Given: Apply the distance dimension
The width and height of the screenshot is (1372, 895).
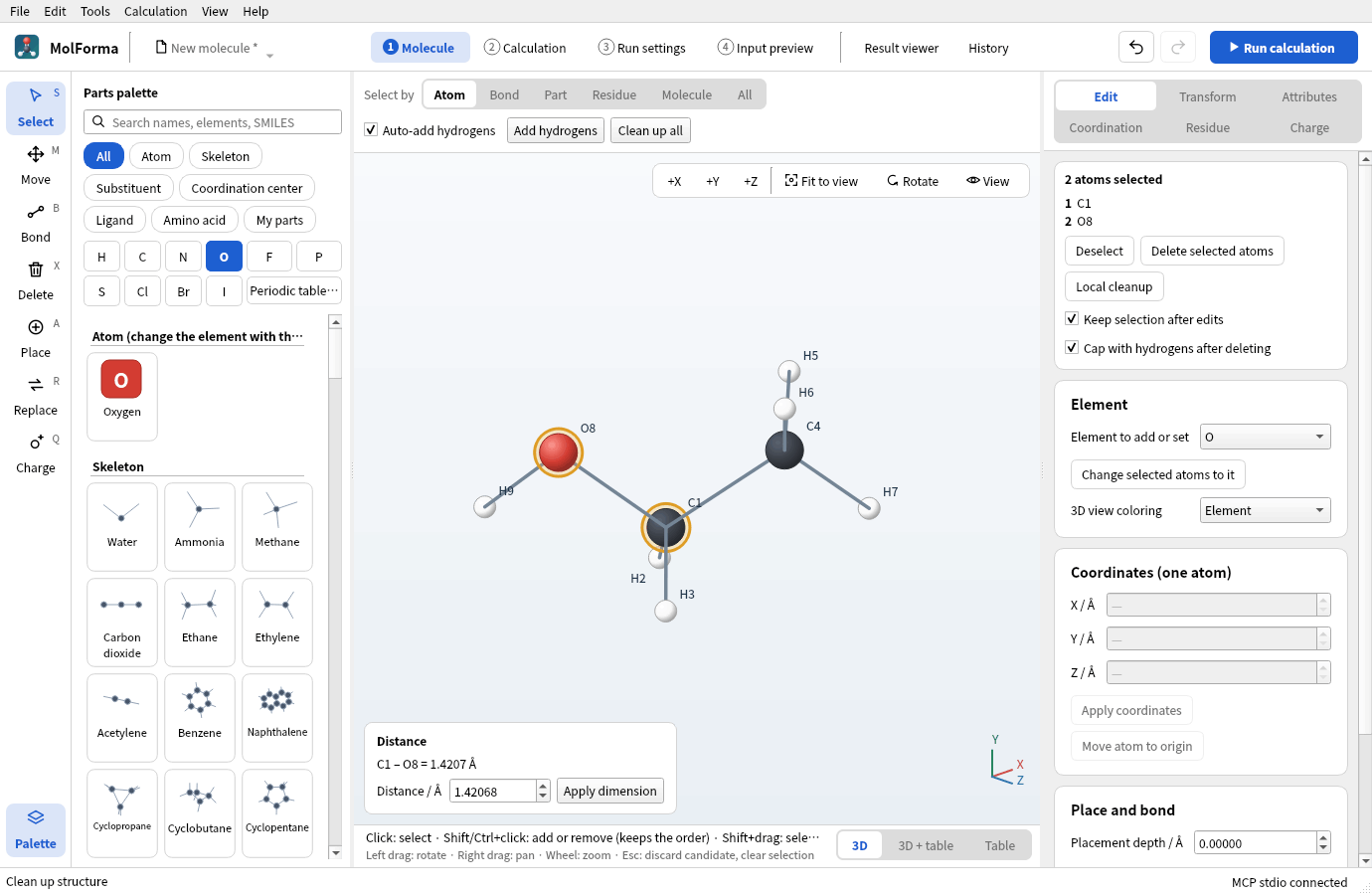Looking at the screenshot, I should (610, 791).
